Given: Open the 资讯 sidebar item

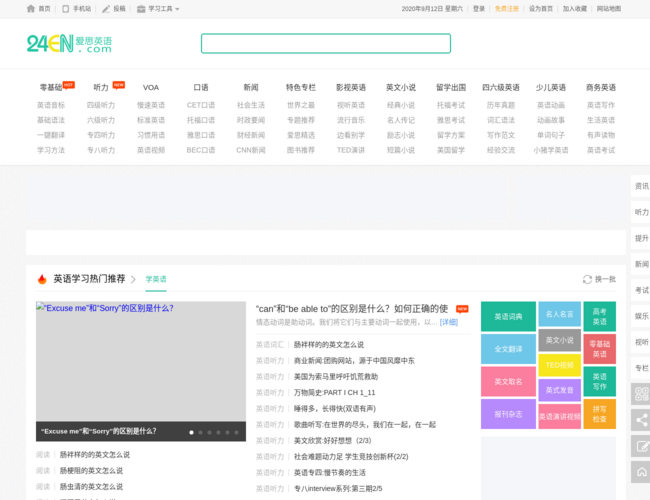Looking at the screenshot, I should [641, 186].
